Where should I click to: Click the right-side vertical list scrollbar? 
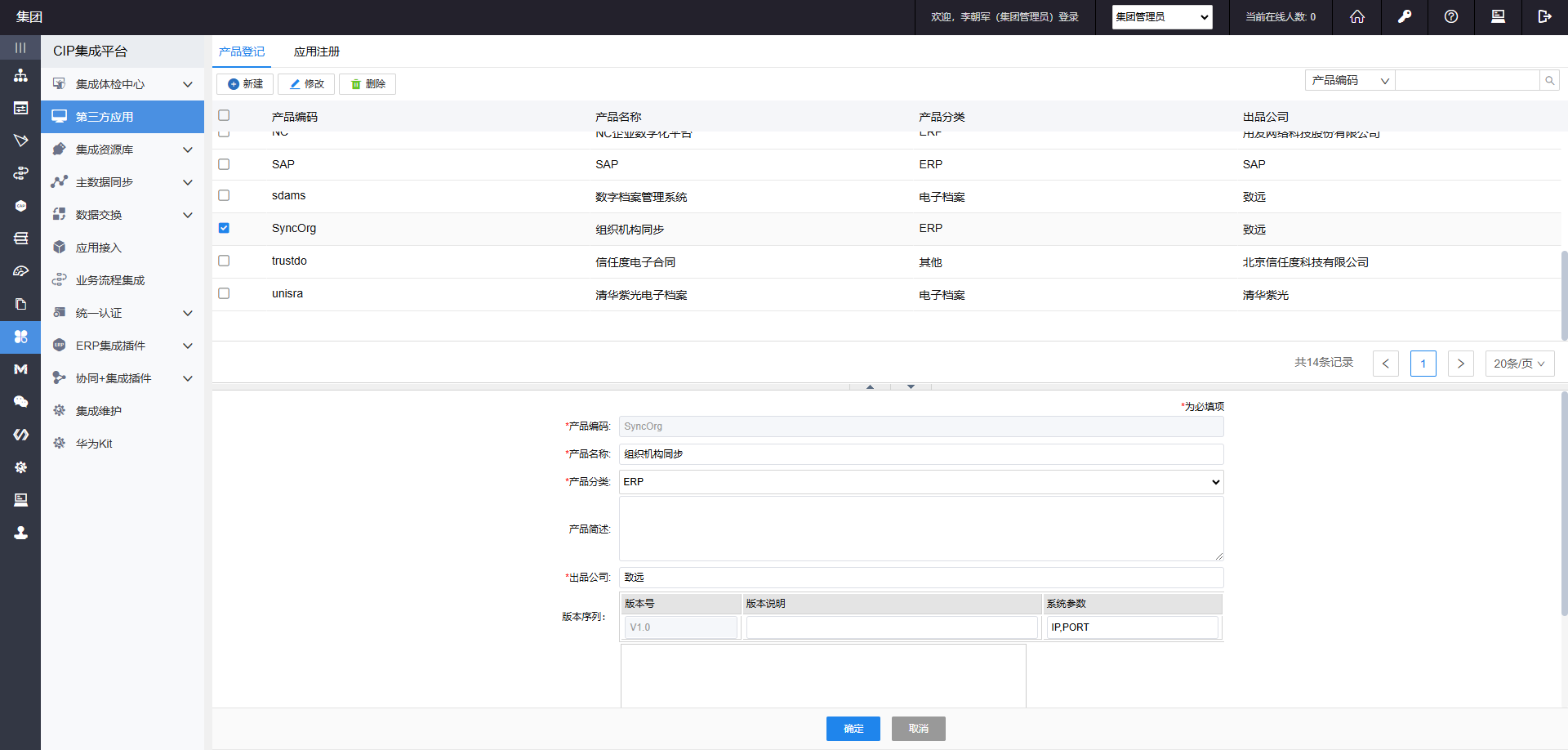tap(1563, 294)
